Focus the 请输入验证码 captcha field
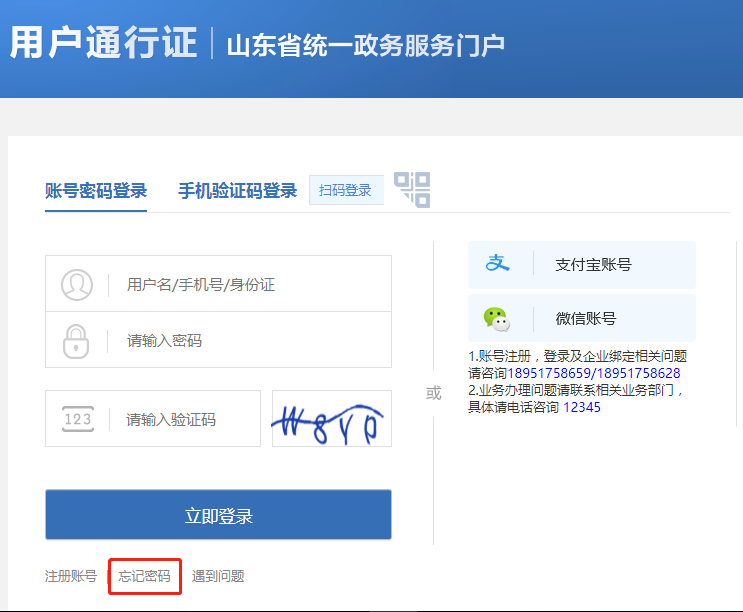Image resolution: width=743 pixels, height=612 pixels. coord(185,419)
